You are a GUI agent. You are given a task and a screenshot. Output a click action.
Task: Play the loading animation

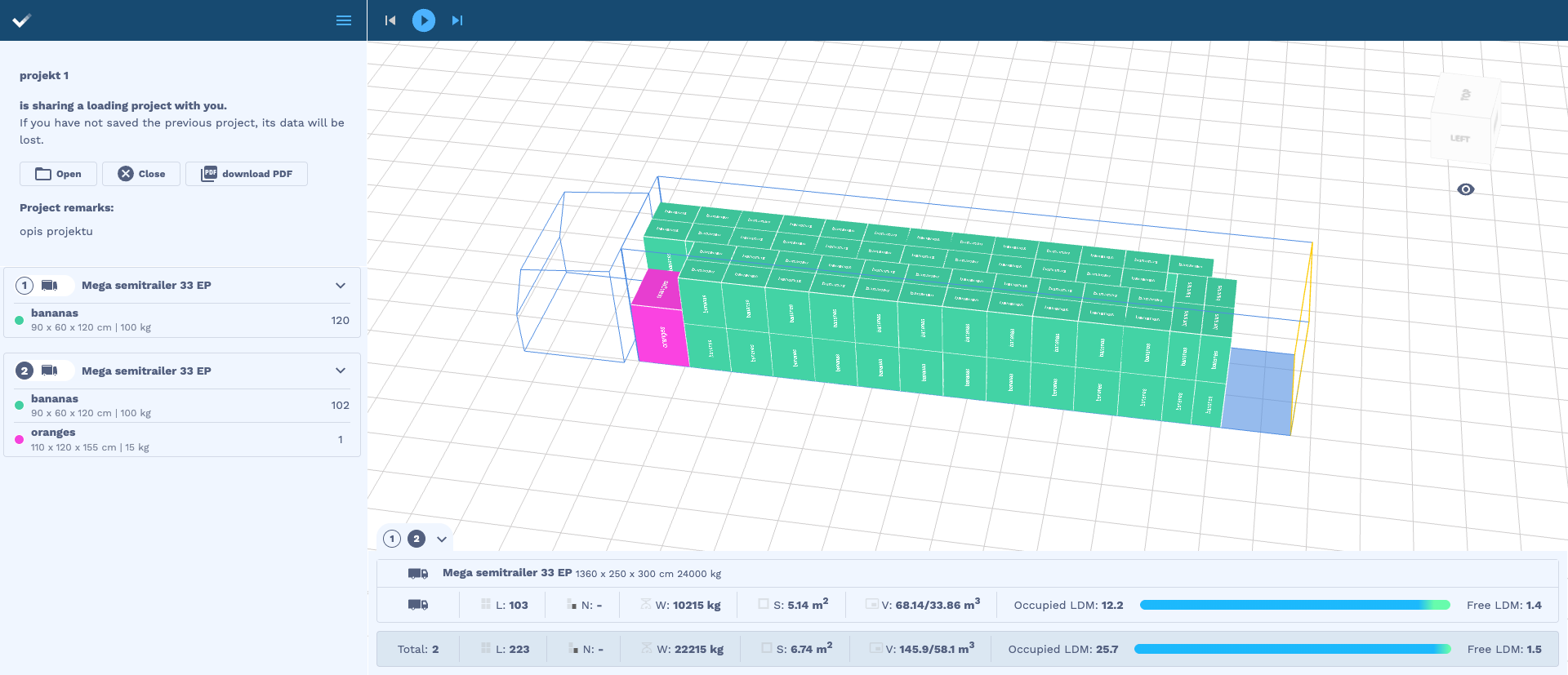pos(424,20)
